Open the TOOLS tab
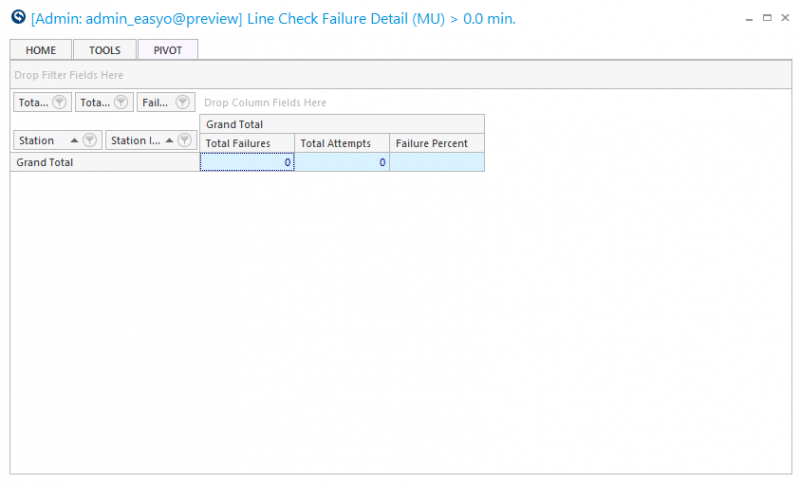The width and height of the screenshot is (800, 484). pyautogui.click(x=105, y=50)
